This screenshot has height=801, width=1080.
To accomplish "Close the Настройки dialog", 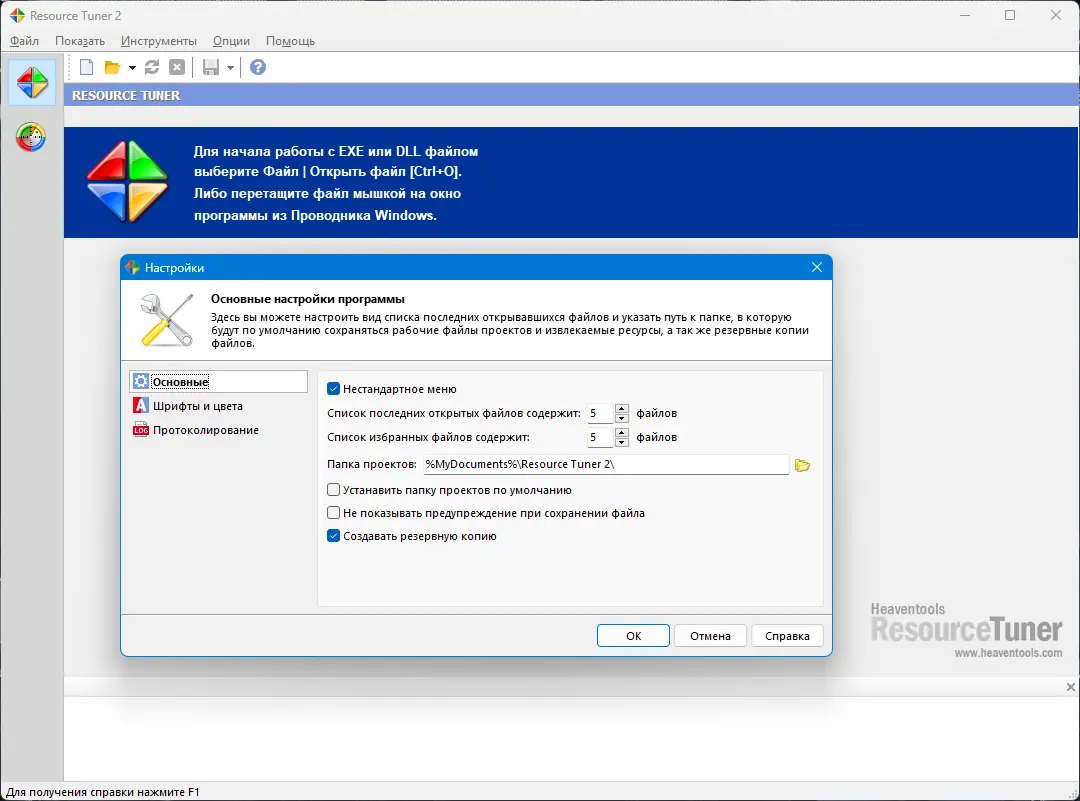I will [x=817, y=267].
